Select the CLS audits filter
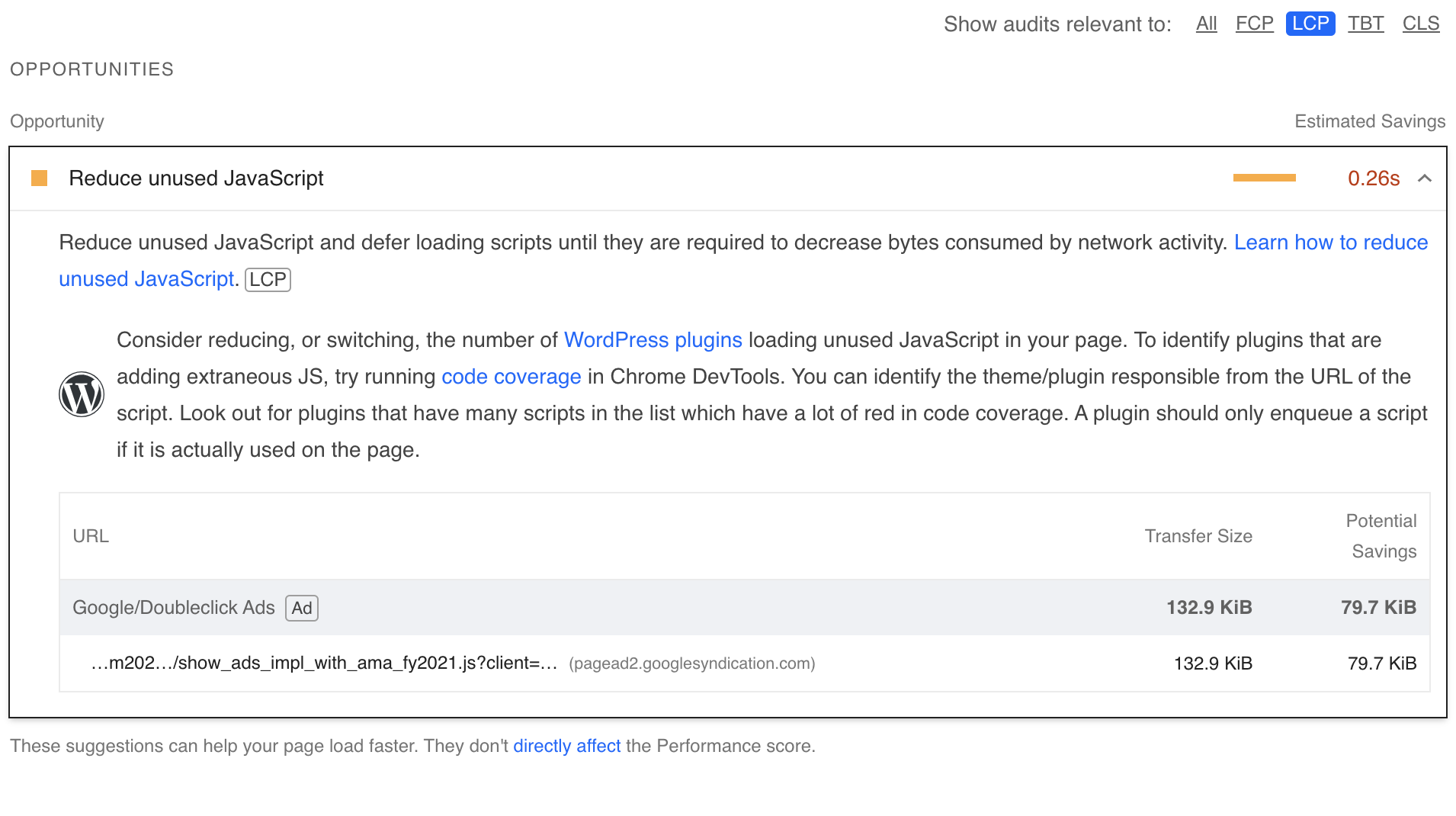 pos(1421,24)
